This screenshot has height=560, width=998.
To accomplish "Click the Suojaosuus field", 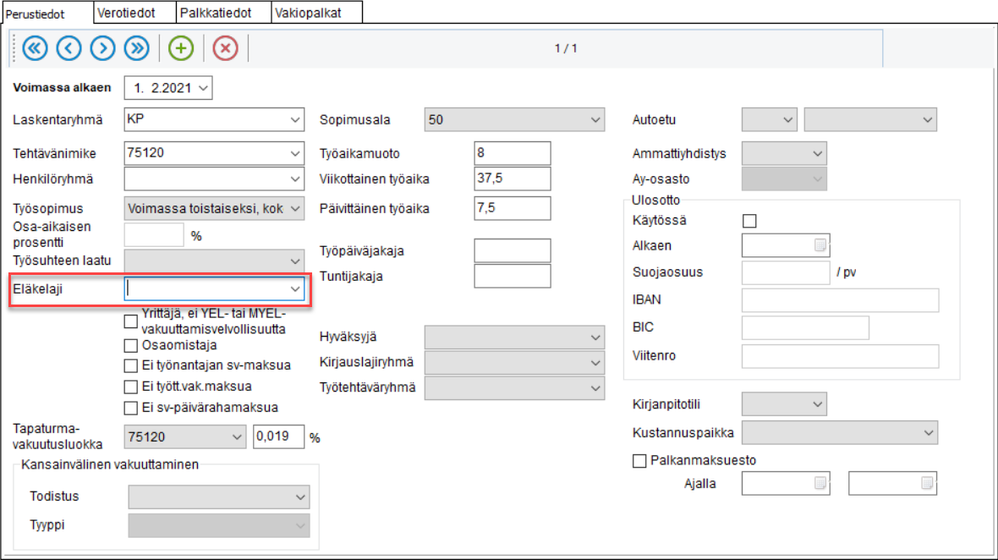I will 786,272.
